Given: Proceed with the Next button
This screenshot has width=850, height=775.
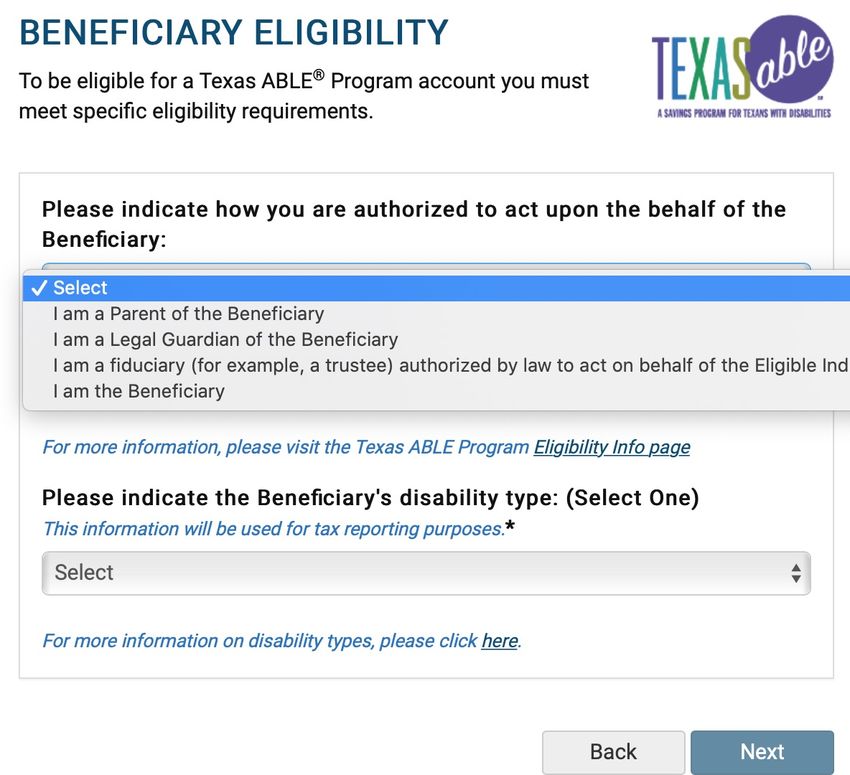Looking at the screenshot, I should coord(762,752).
